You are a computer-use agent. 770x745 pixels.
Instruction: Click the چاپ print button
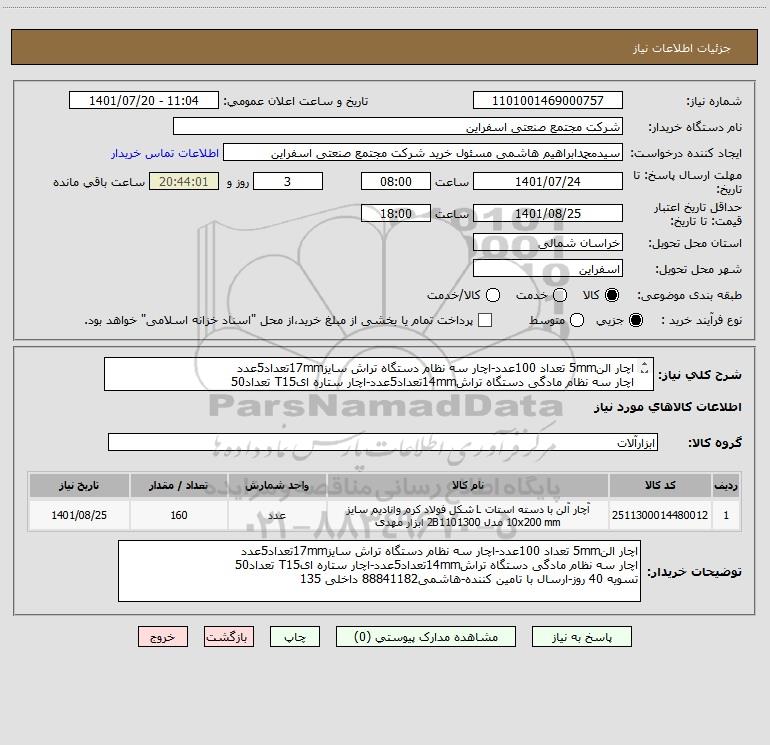(x=295, y=637)
